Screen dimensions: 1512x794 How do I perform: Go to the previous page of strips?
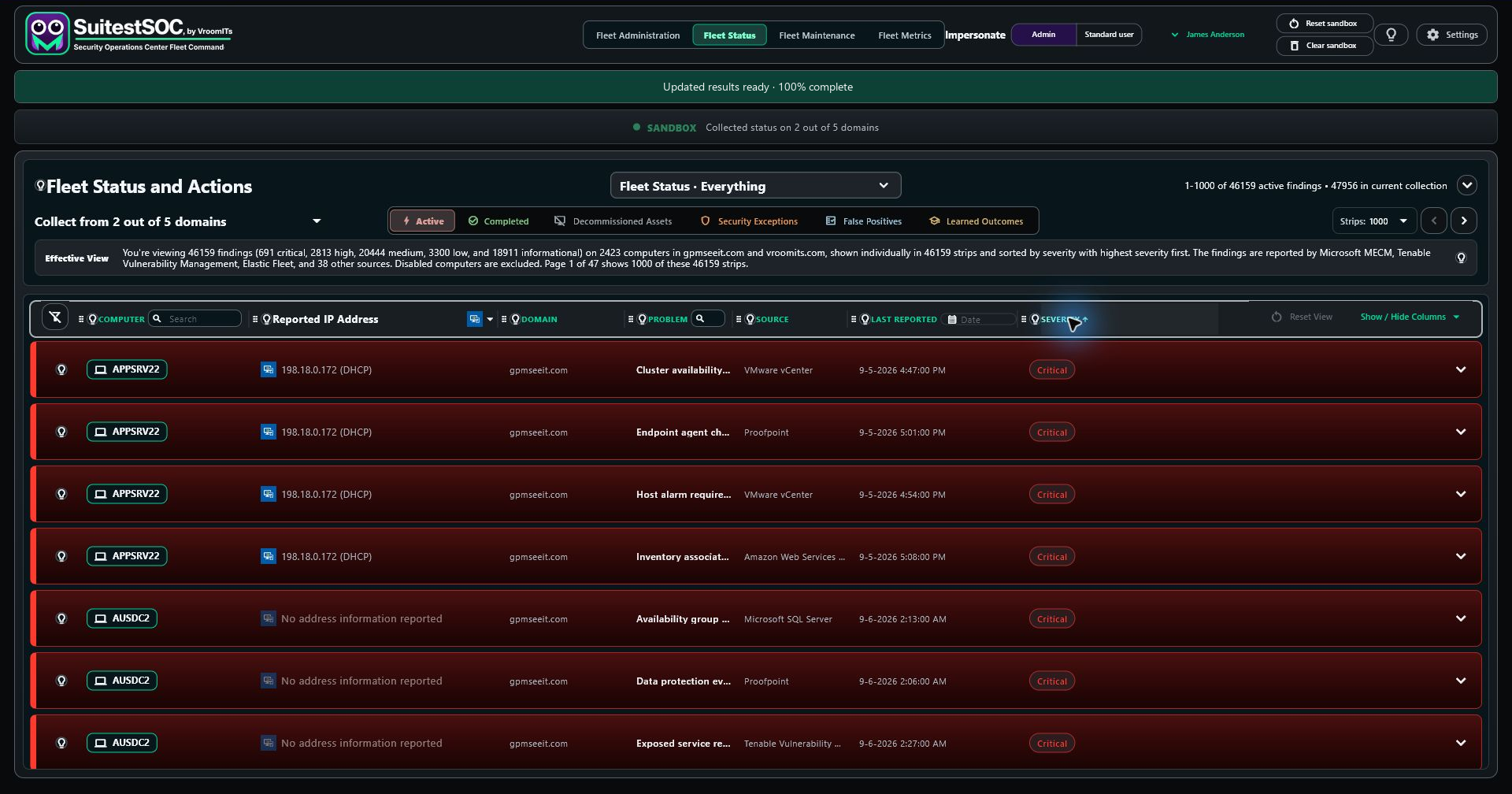point(1434,221)
